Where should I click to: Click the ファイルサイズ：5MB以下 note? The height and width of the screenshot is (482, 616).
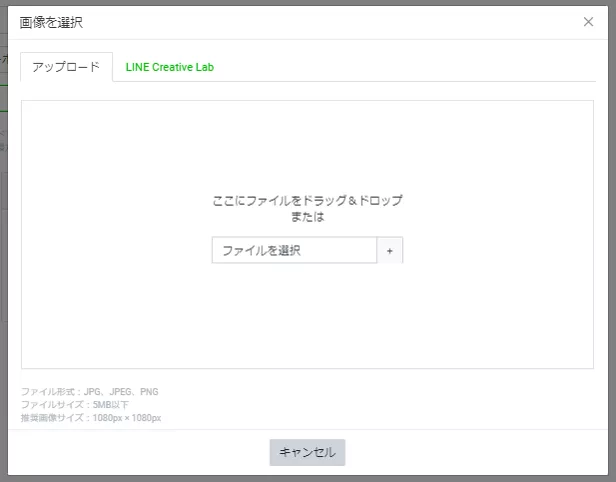pos(75,405)
